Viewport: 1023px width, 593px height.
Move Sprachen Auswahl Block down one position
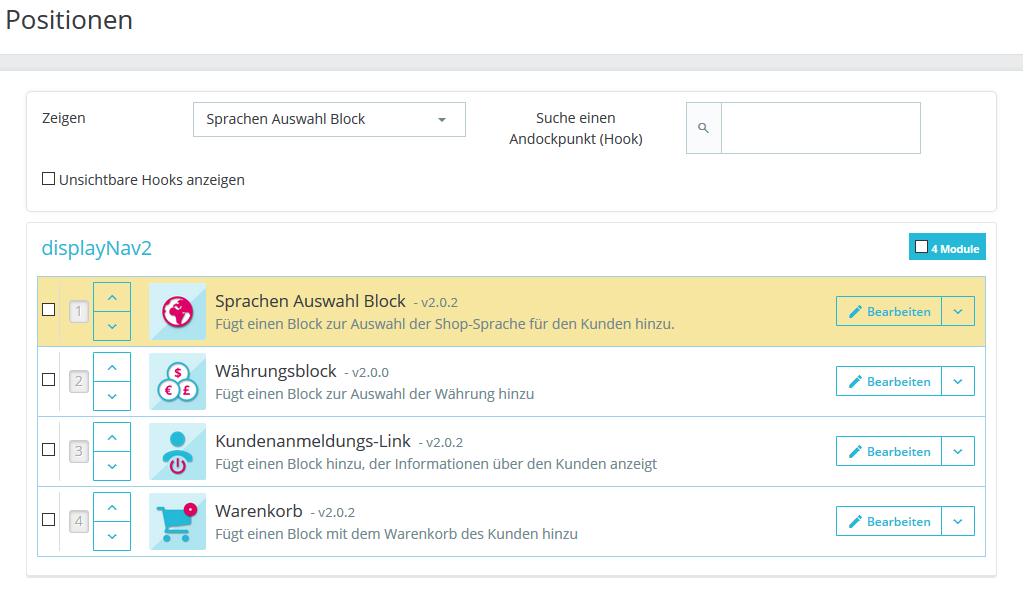(112, 326)
